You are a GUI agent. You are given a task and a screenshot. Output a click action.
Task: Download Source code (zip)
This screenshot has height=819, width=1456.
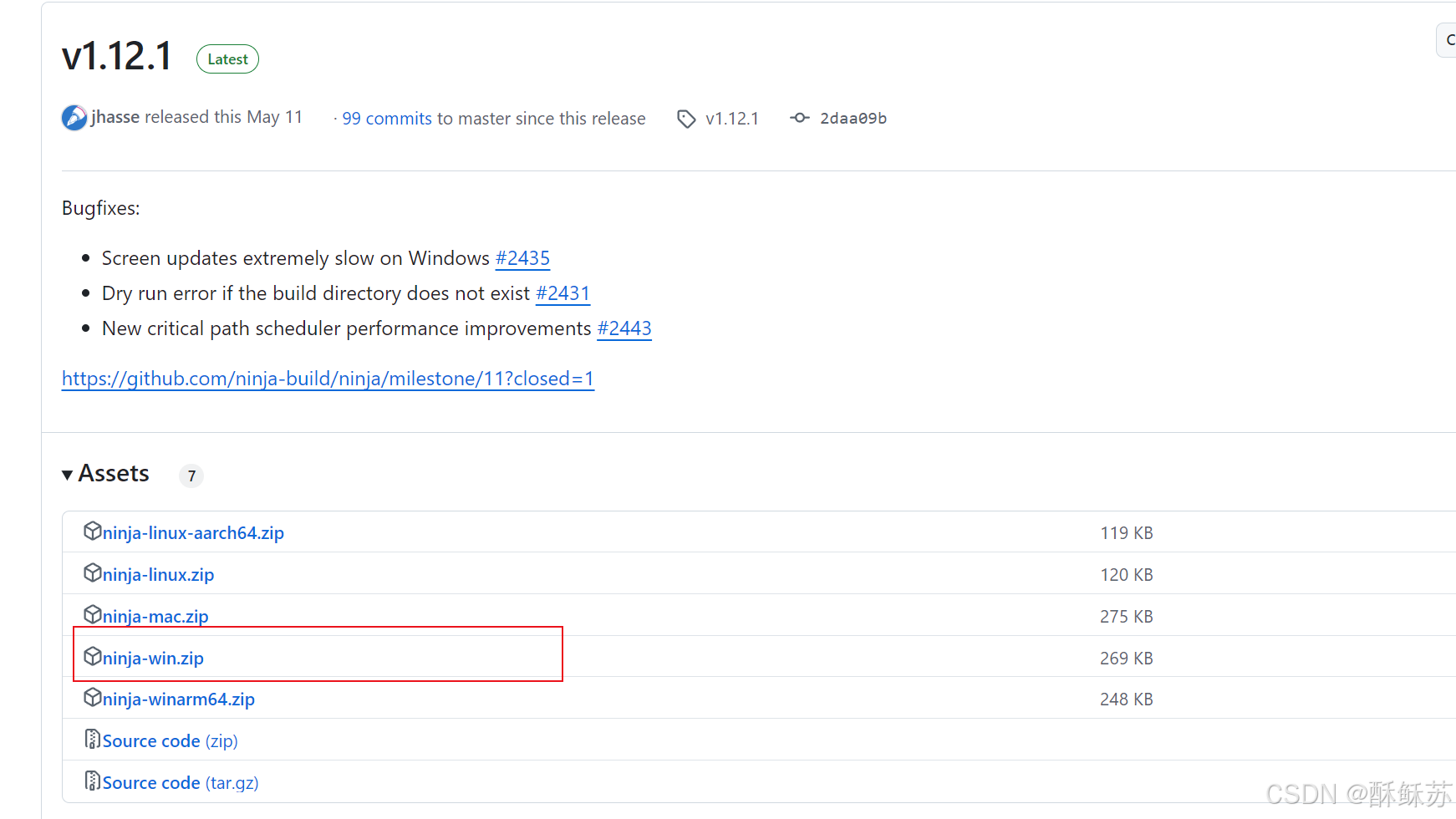click(x=170, y=741)
